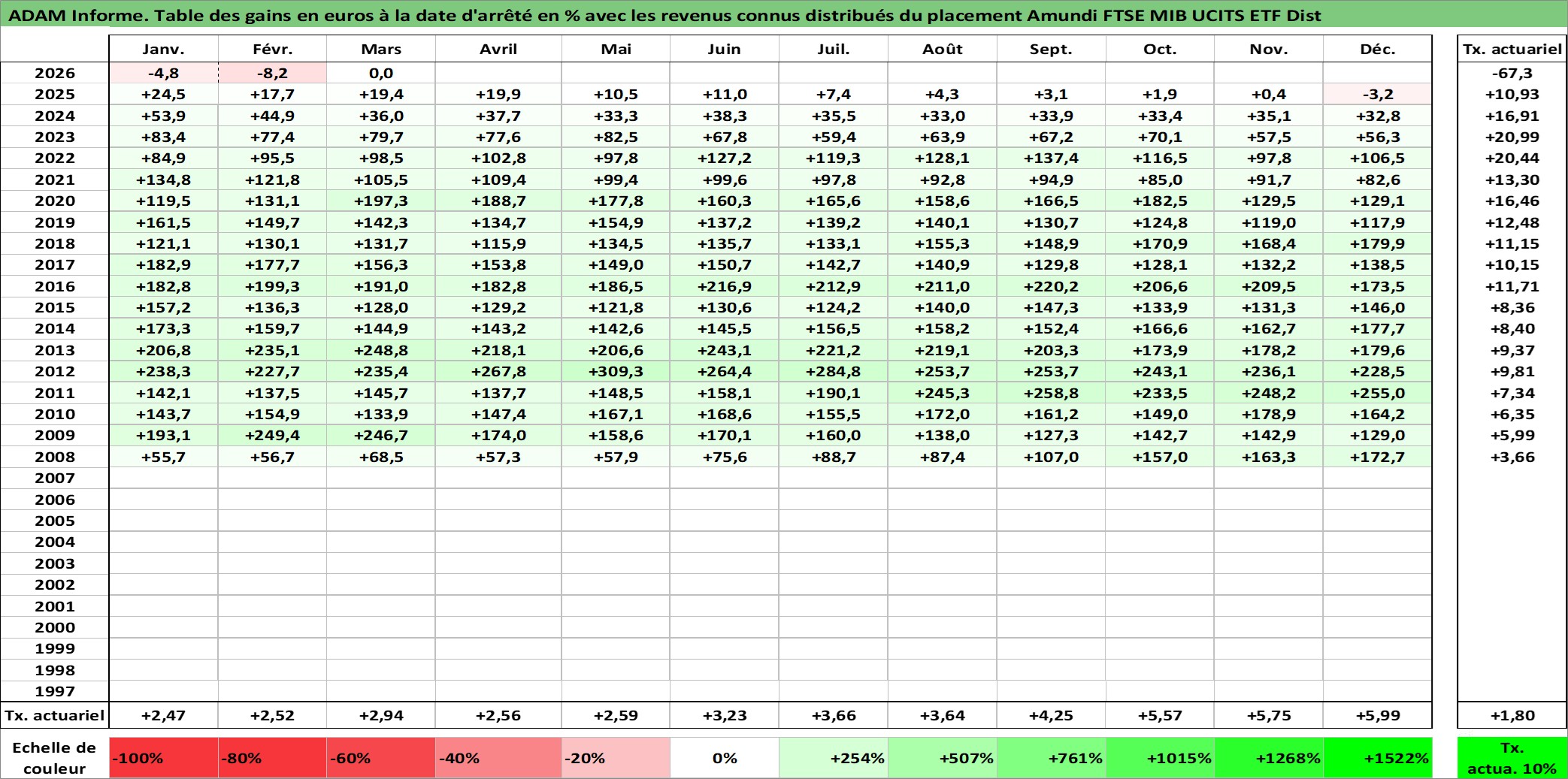This screenshot has height=779, width=1568.
Task: Select the Avril column header
Action: point(498,49)
